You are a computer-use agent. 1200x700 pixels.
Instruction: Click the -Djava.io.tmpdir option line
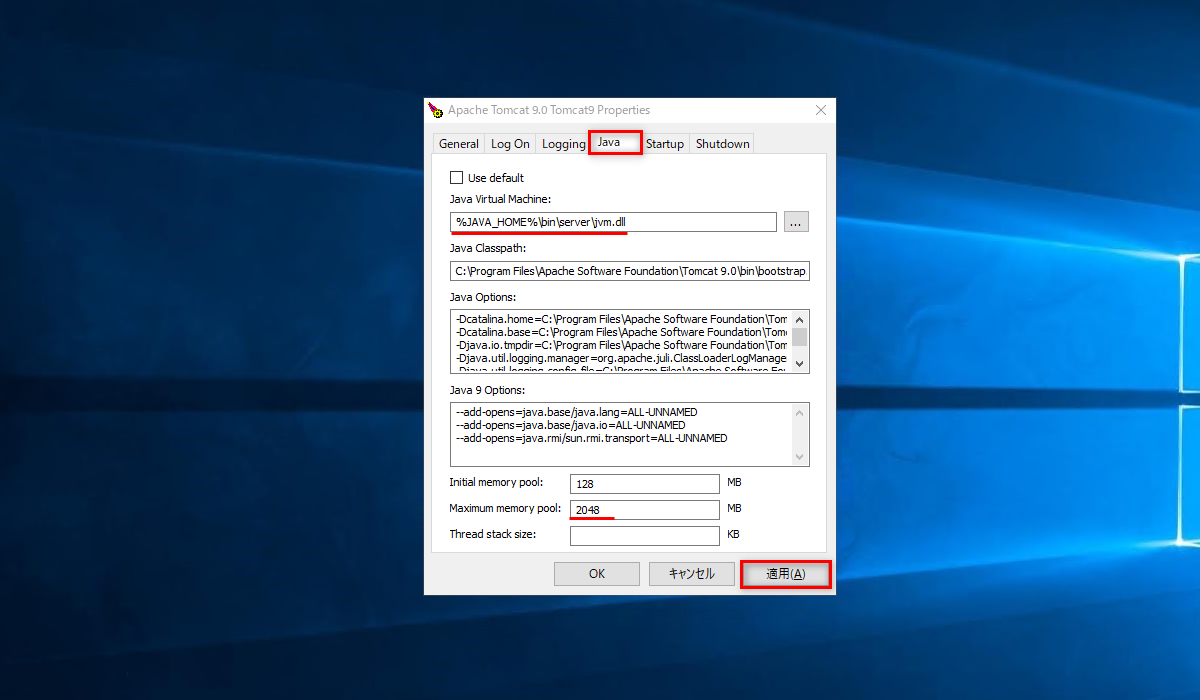pyautogui.click(x=621, y=345)
